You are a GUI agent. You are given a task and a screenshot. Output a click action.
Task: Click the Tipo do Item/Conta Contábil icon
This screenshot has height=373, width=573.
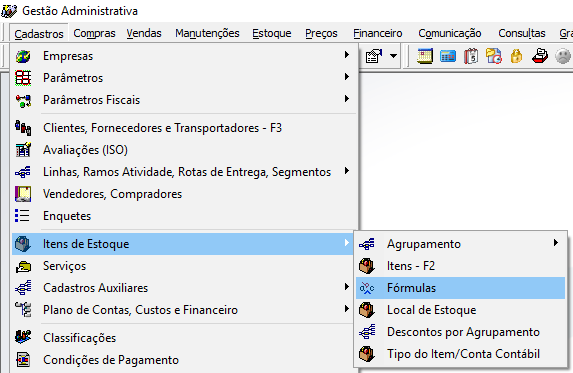[367, 354]
